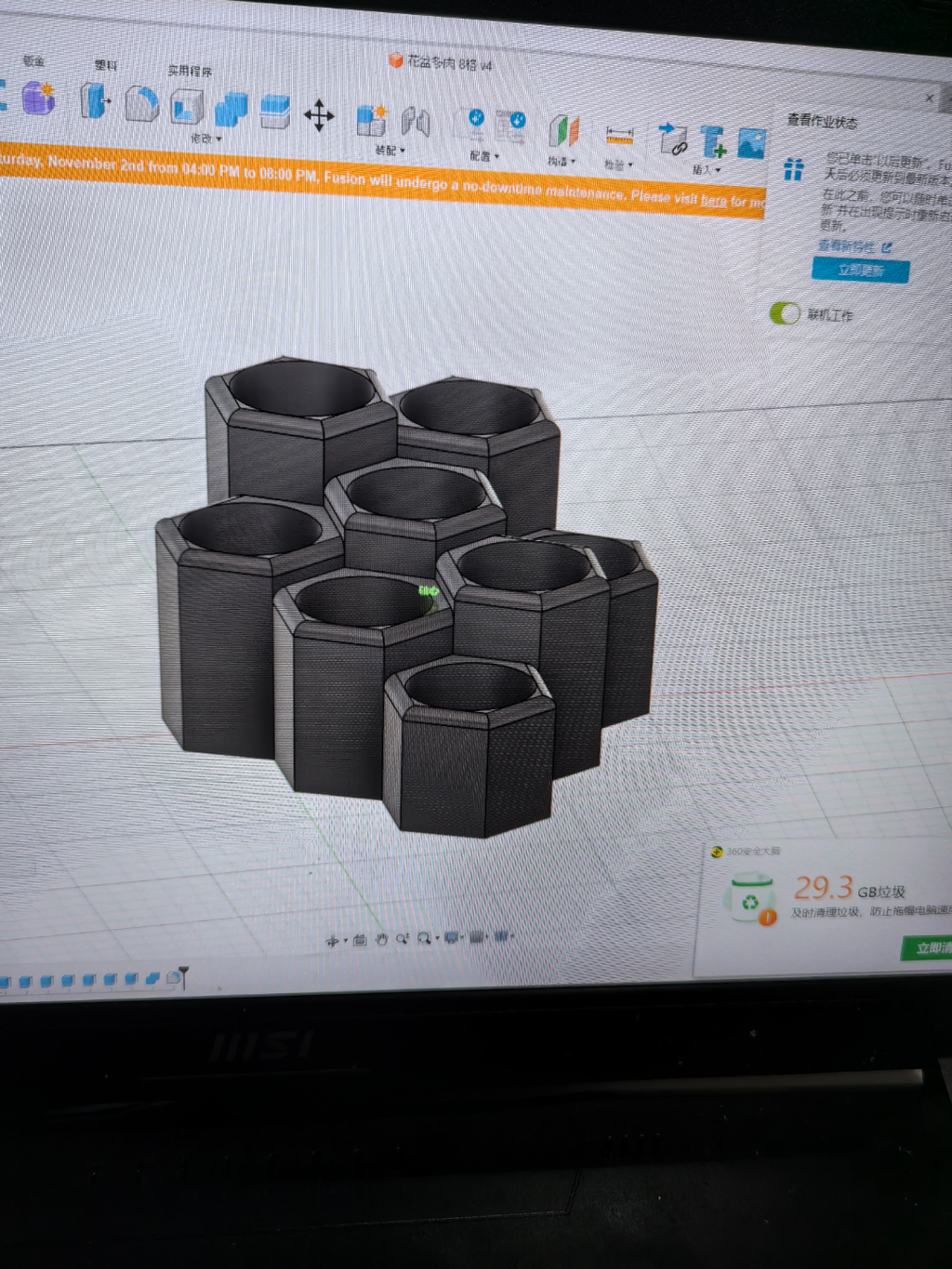Click the "here" link in maintenance banner

[713, 200]
